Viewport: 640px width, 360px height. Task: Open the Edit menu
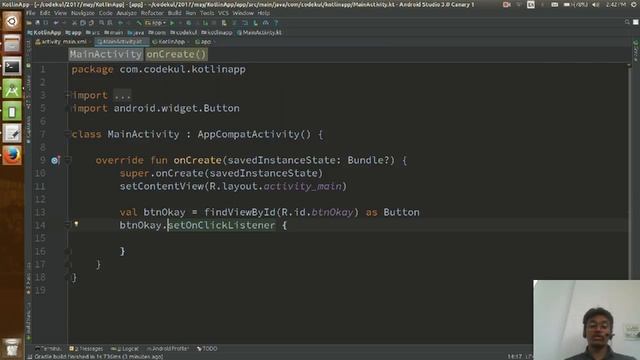coord(45,13)
